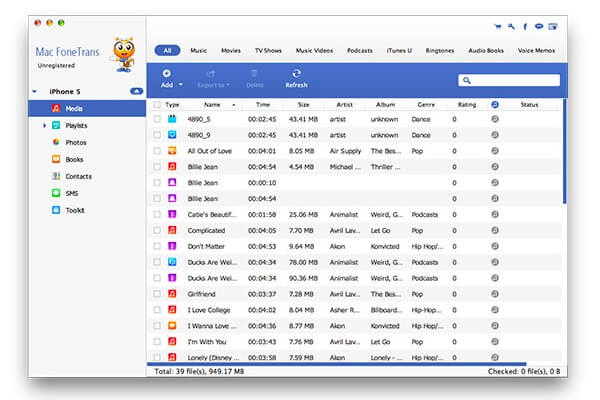Screen dimensions: 600x400
Task: Check the box for All Out of Love
Action: pos(157,150)
